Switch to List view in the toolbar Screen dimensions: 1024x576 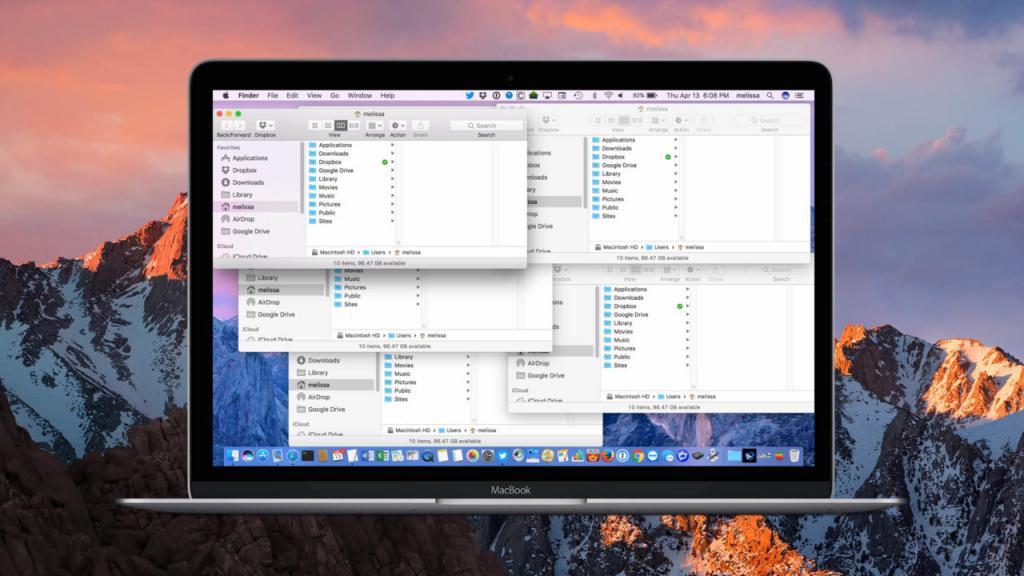326,125
